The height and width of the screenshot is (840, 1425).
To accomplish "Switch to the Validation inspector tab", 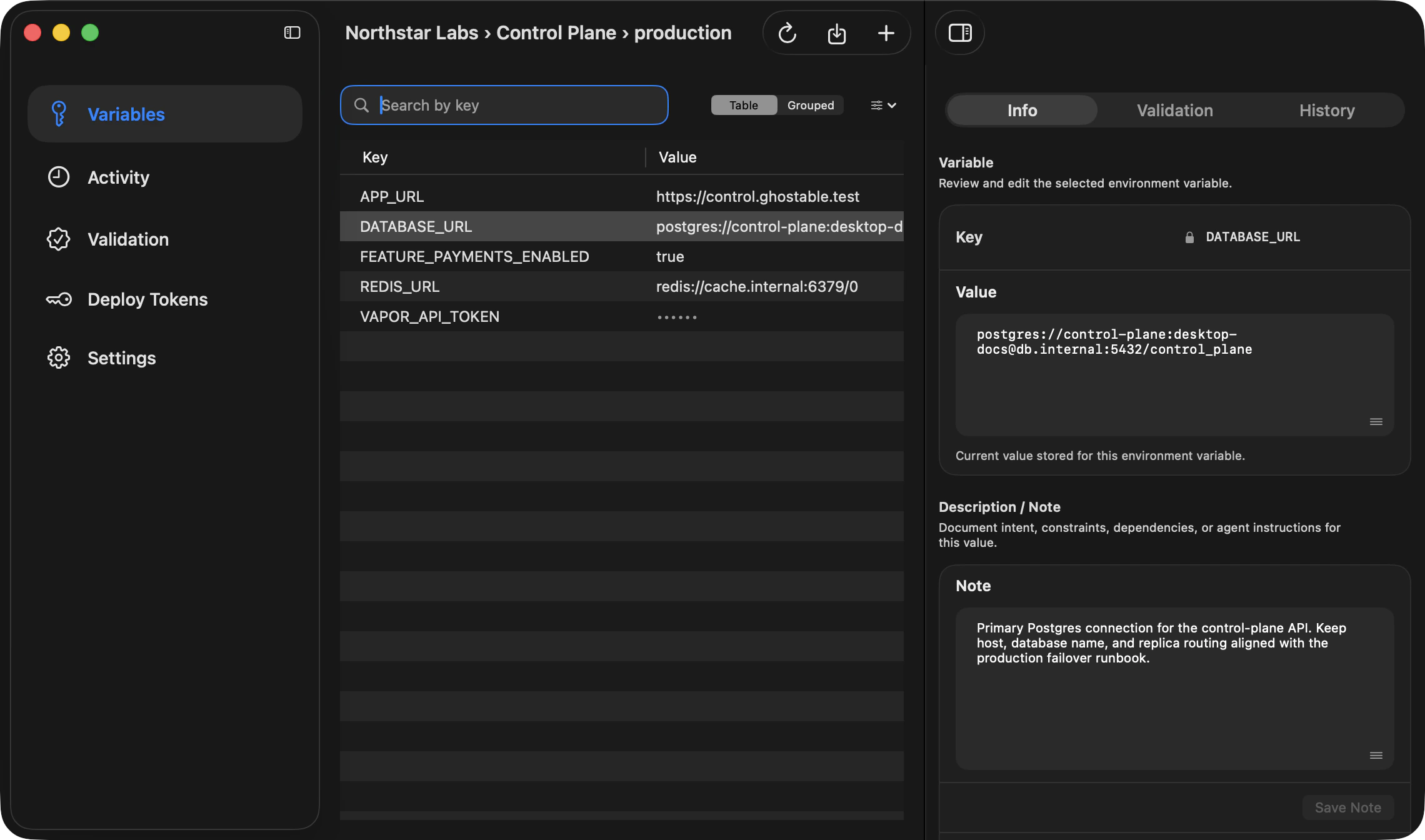I will 1174,111.
